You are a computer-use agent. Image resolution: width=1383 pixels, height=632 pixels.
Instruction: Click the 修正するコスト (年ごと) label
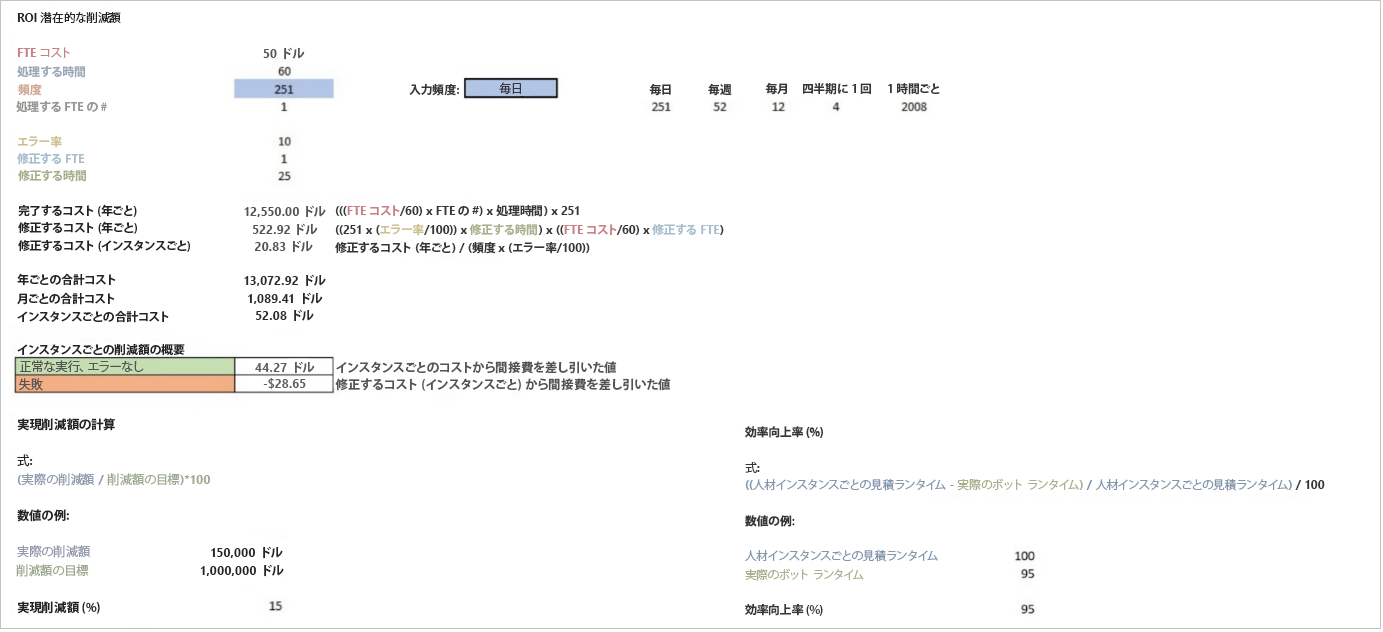(77, 228)
